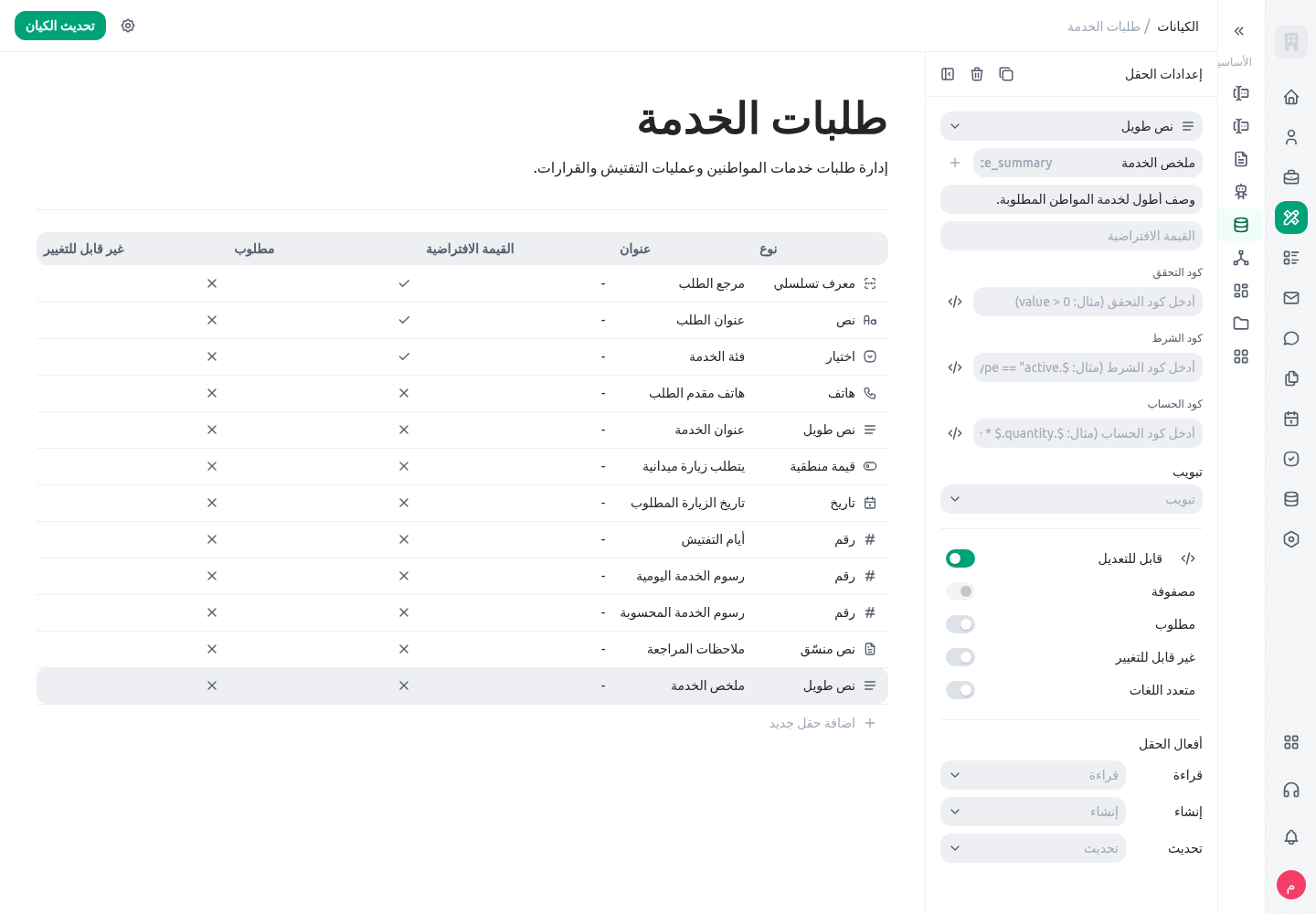Open the checkmark tasks sidebar icon
The height and width of the screenshot is (914, 1316).
(1291, 459)
